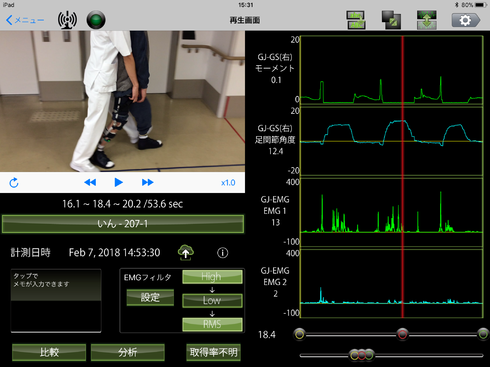490x367 pixels.
Task: Tap the date Feb 7, 2018 14:53:30
Action: point(114,252)
